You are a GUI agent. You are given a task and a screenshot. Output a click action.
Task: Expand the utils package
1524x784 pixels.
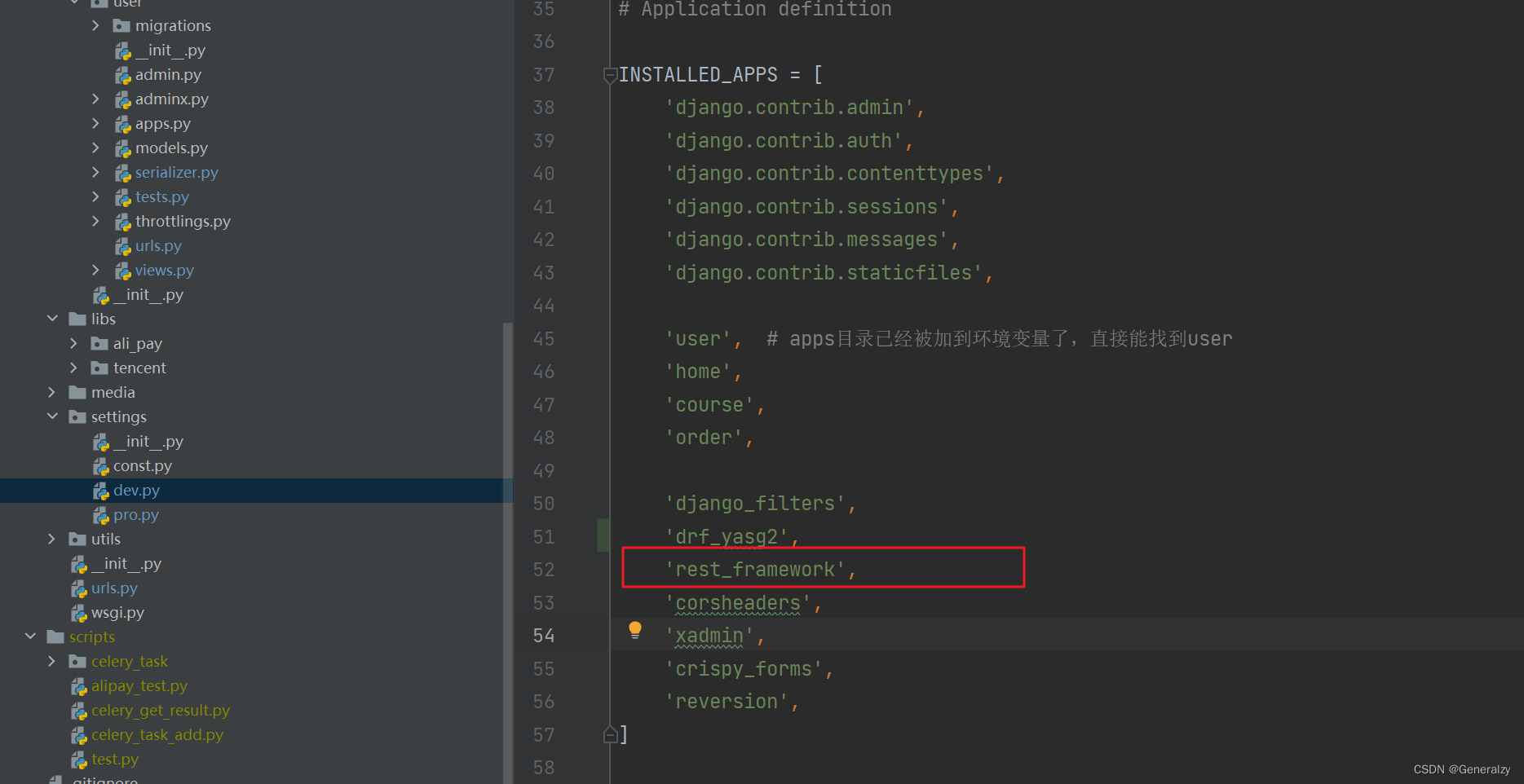pyautogui.click(x=52, y=540)
